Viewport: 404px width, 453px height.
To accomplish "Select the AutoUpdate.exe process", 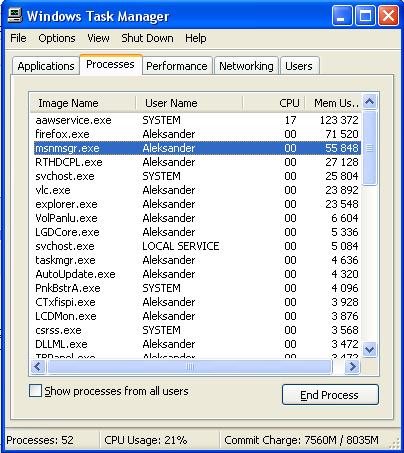I will click(x=197, y=274).
